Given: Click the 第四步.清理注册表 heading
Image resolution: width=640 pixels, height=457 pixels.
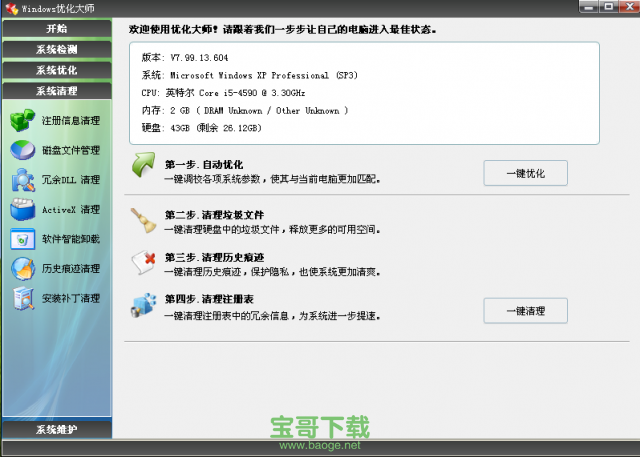Looking at the screenshot, I should (x=209, y=299).
